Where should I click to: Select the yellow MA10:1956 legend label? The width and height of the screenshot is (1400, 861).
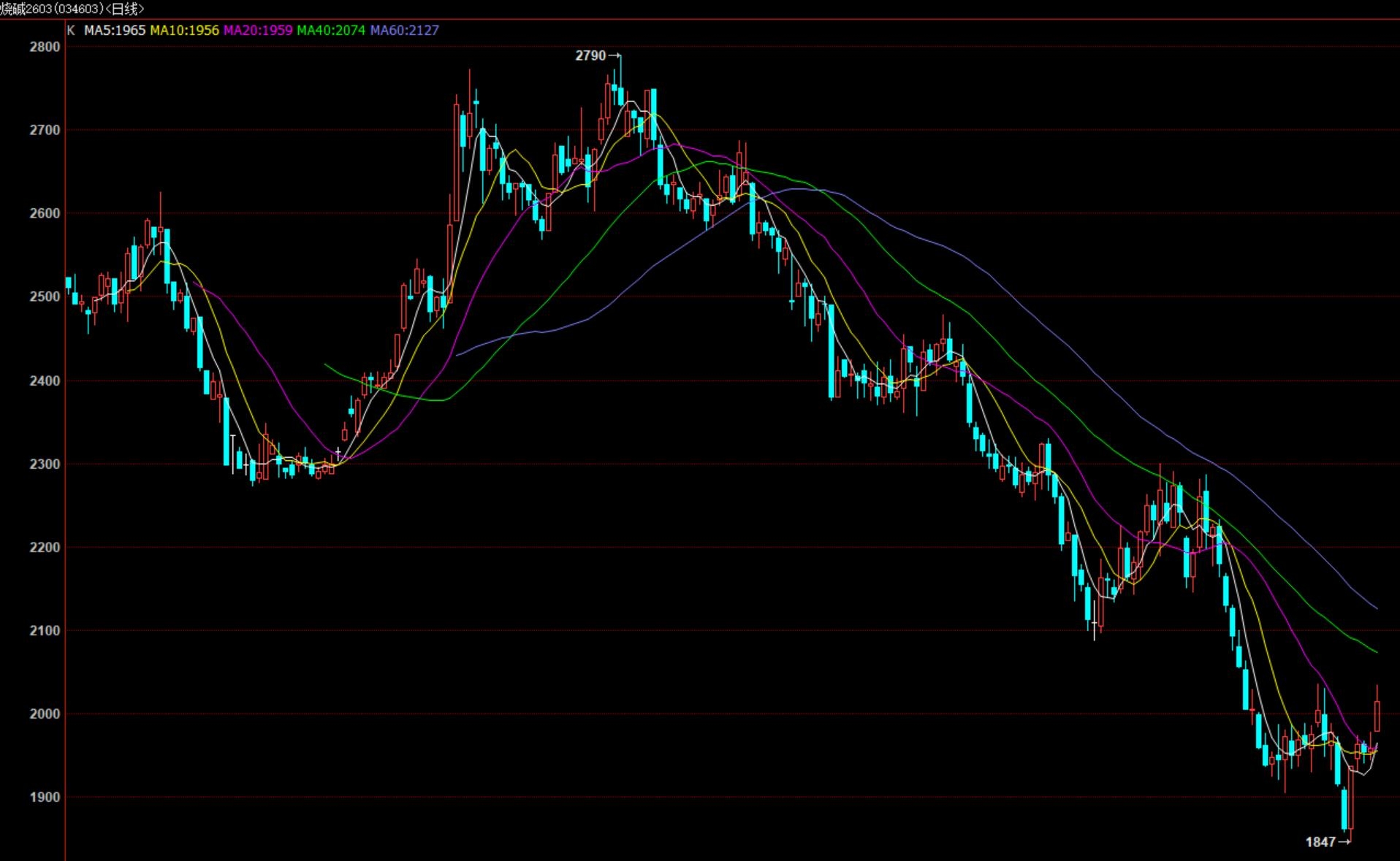(184, 31)
